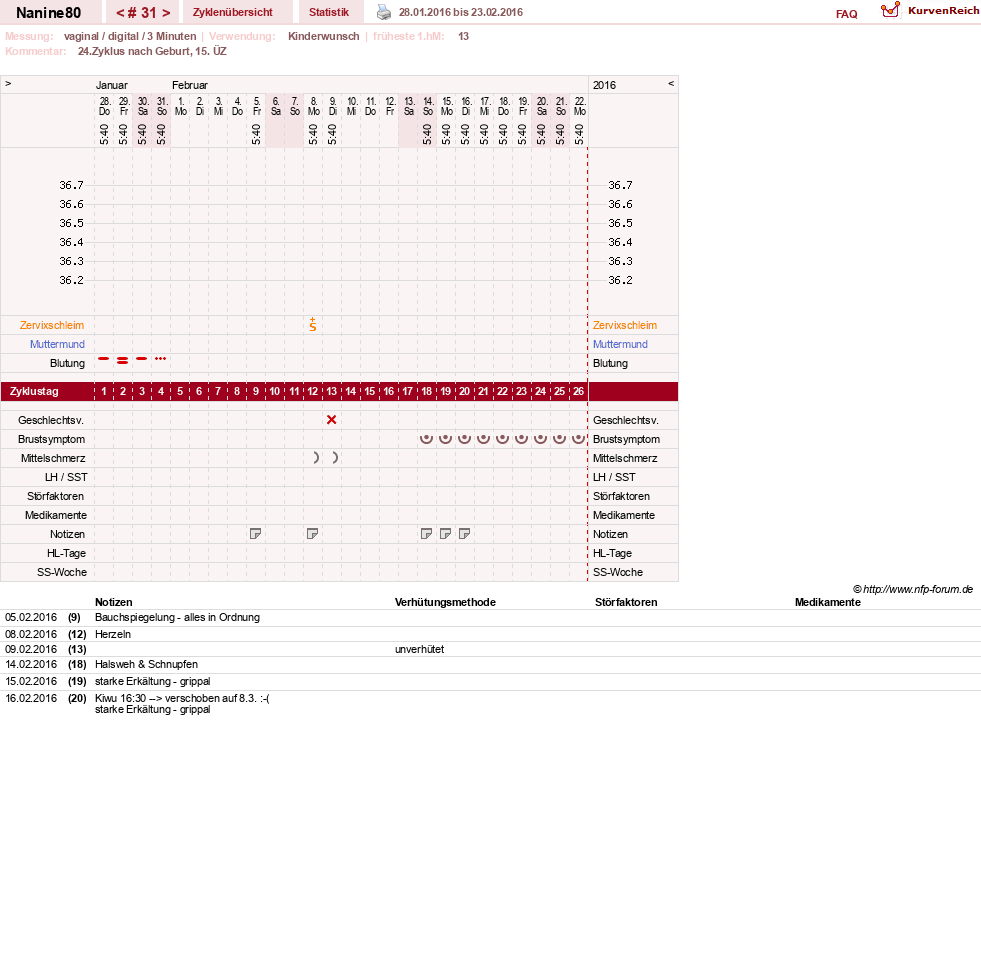Select cycle day 13 in Zyklustag bar
This screenshot has height=955, width=981.
point(332,391)
